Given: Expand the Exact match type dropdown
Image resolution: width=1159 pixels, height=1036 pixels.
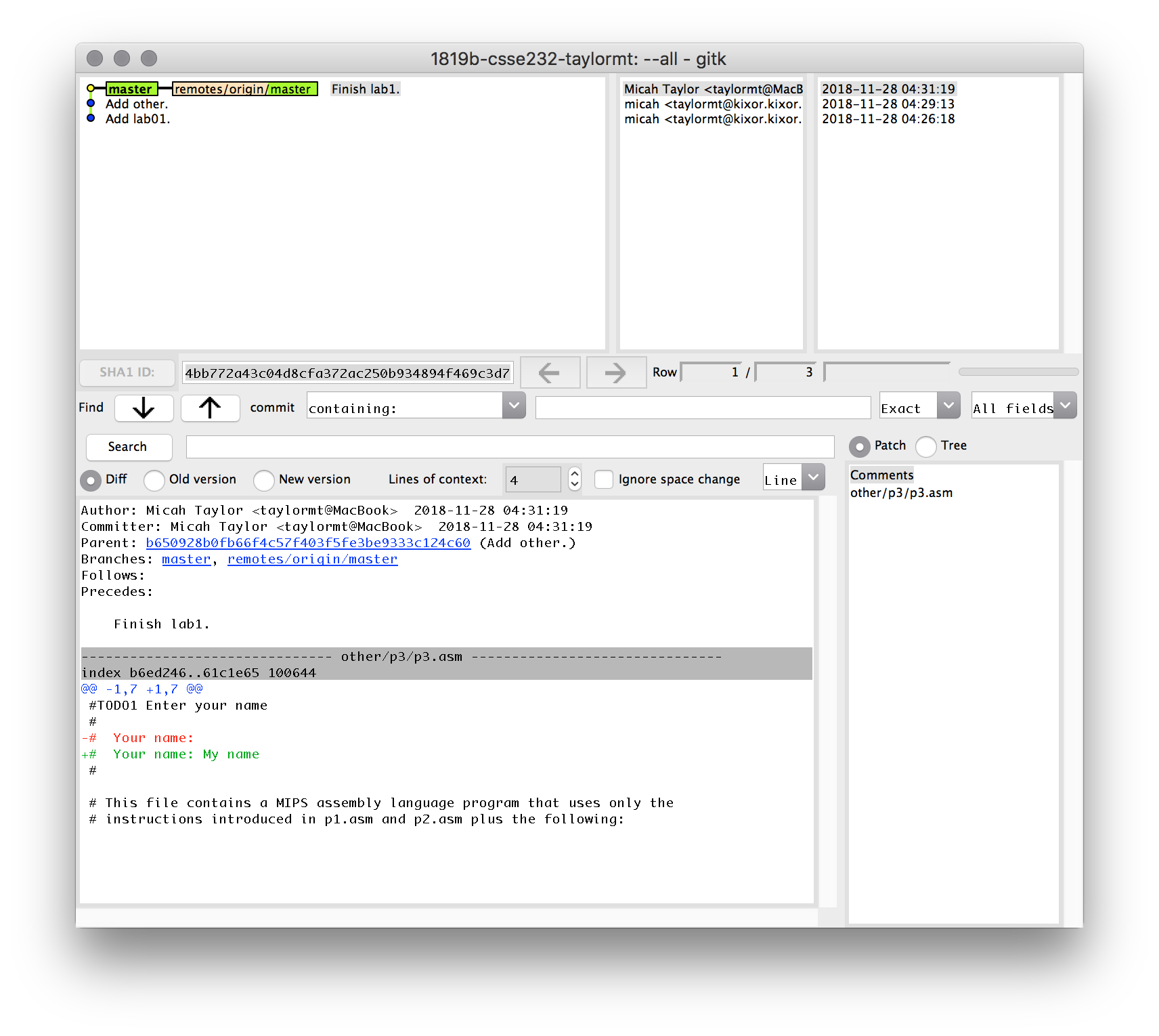Looking at the screenshot, I should tap(948, 406).
